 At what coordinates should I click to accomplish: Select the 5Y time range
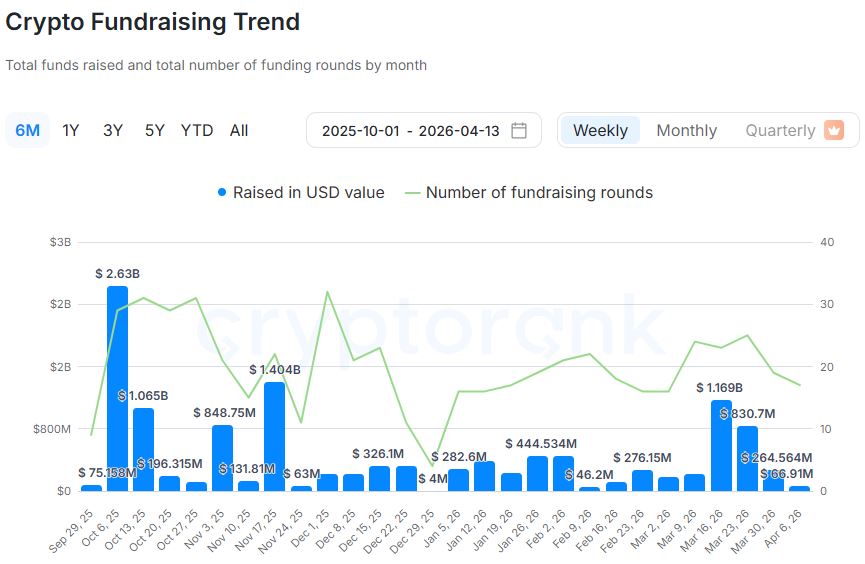[154, 131]
